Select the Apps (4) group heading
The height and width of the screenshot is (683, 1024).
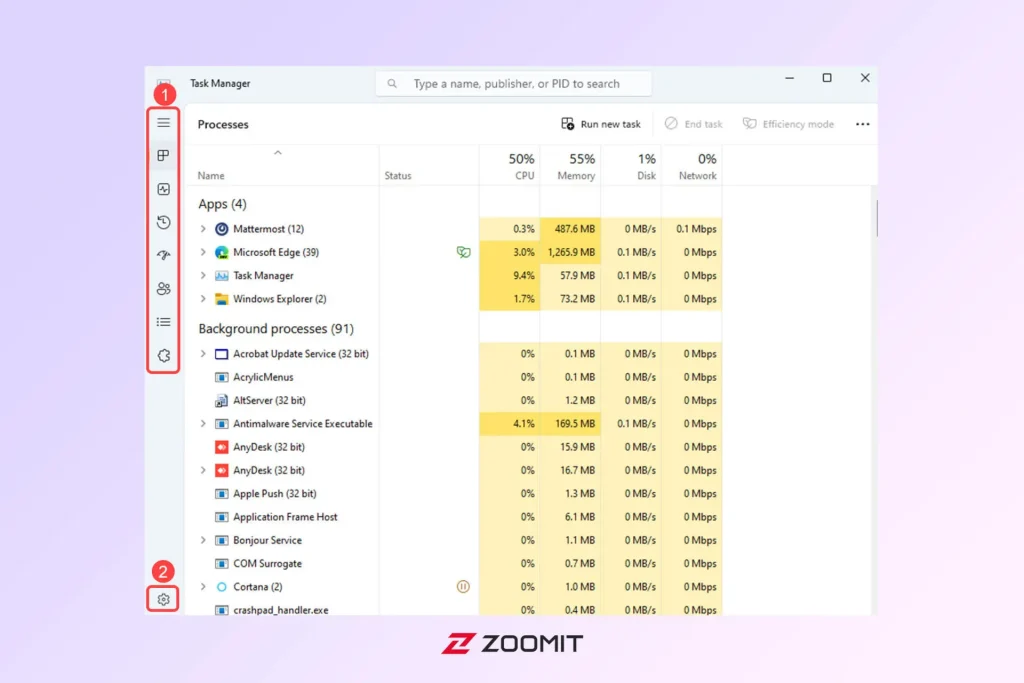[x=223, y=204]
